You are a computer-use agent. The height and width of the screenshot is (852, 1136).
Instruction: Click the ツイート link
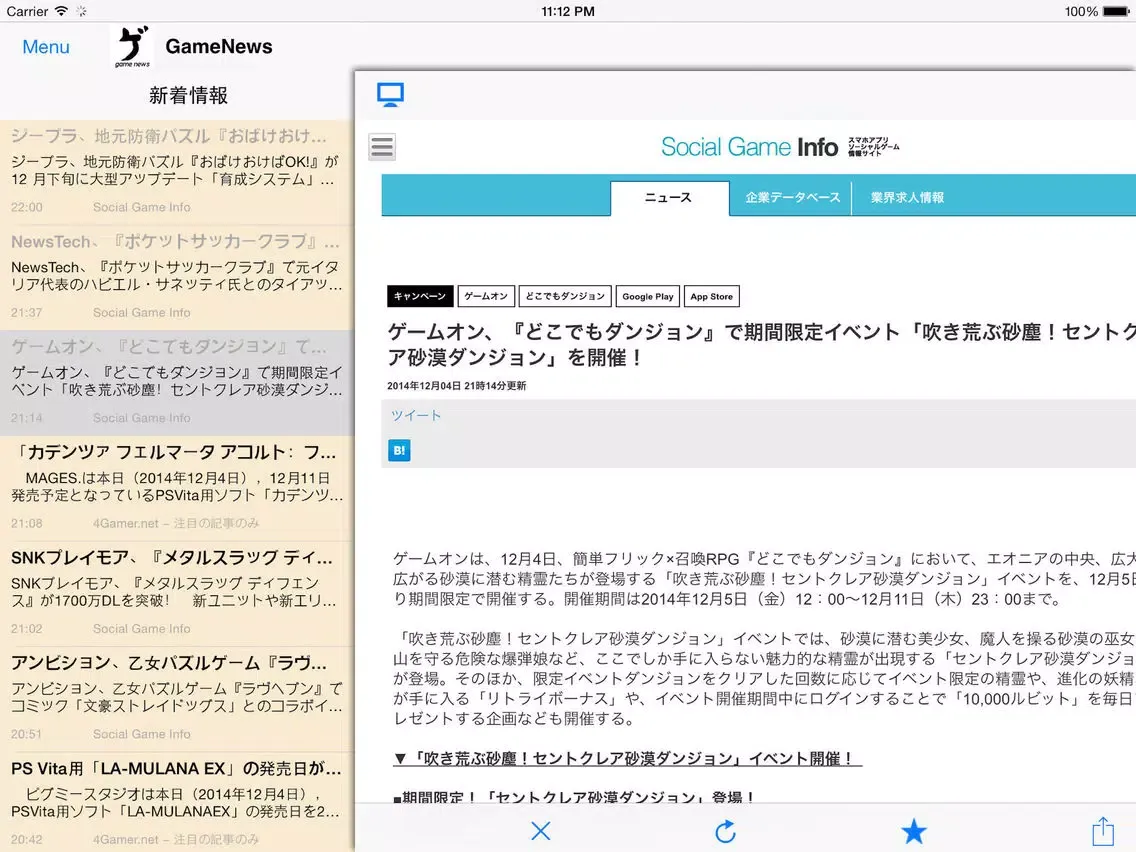coord(416,416)
